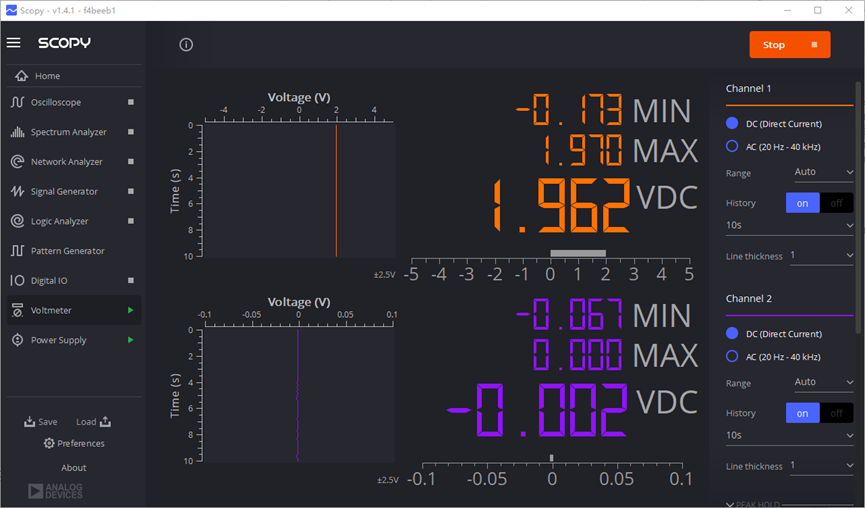
Task: Click the Network Analyzer icon
Action: coord(18,162)
